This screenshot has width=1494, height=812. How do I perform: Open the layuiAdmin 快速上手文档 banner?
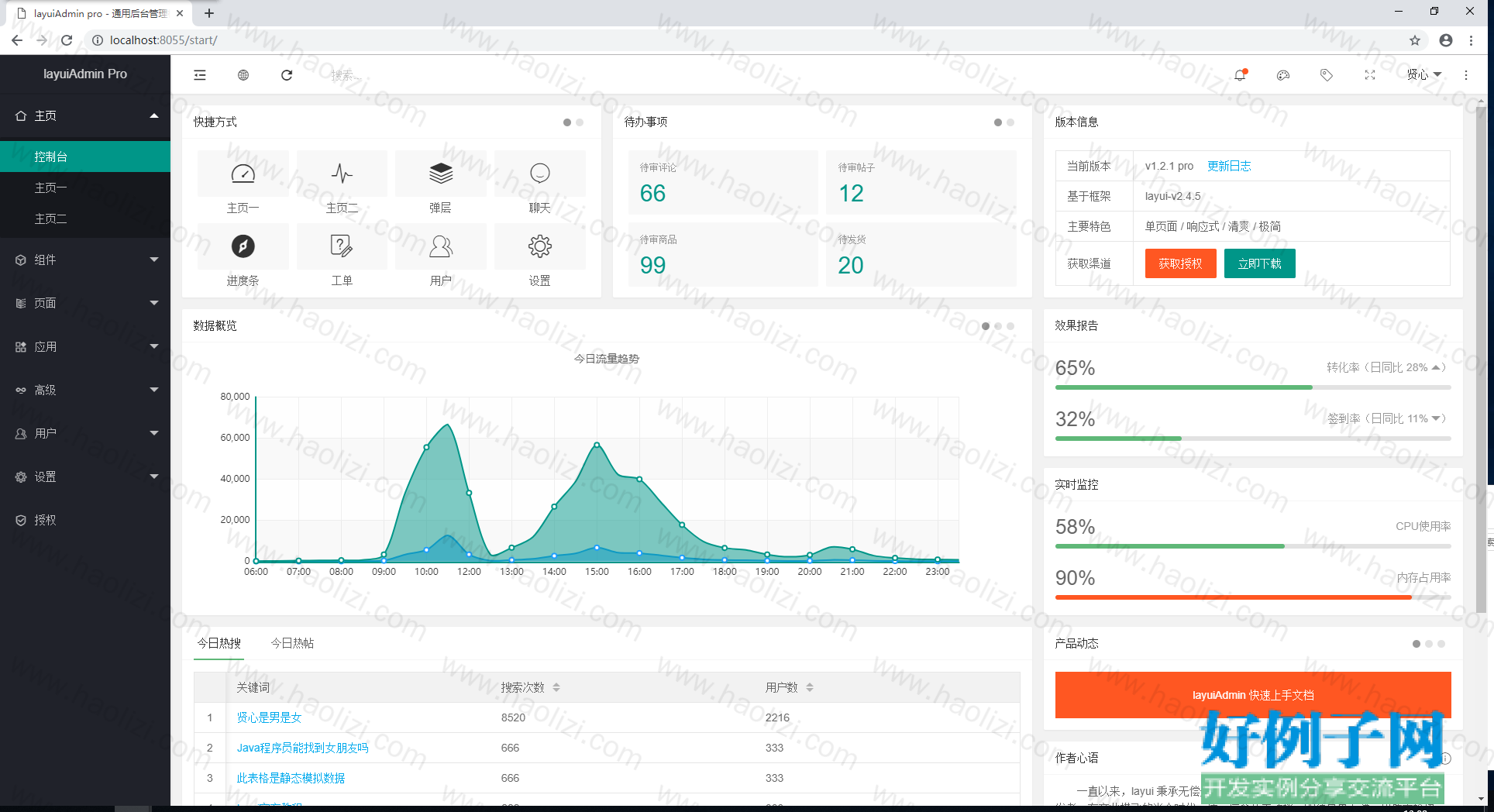[x=1253, y=695]
